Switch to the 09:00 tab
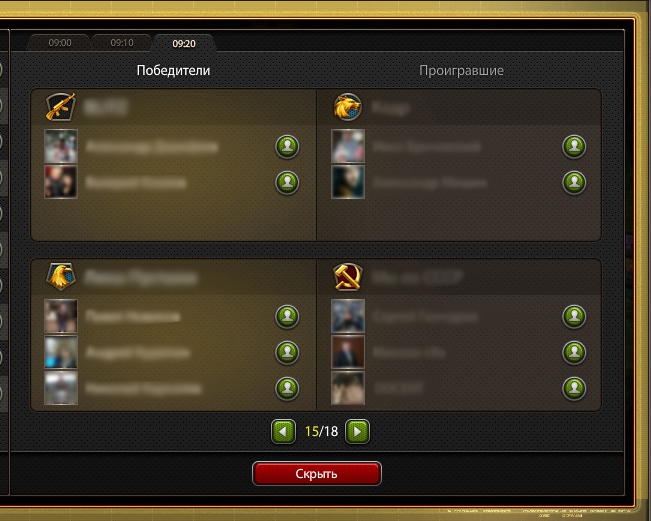 (60, 43)
